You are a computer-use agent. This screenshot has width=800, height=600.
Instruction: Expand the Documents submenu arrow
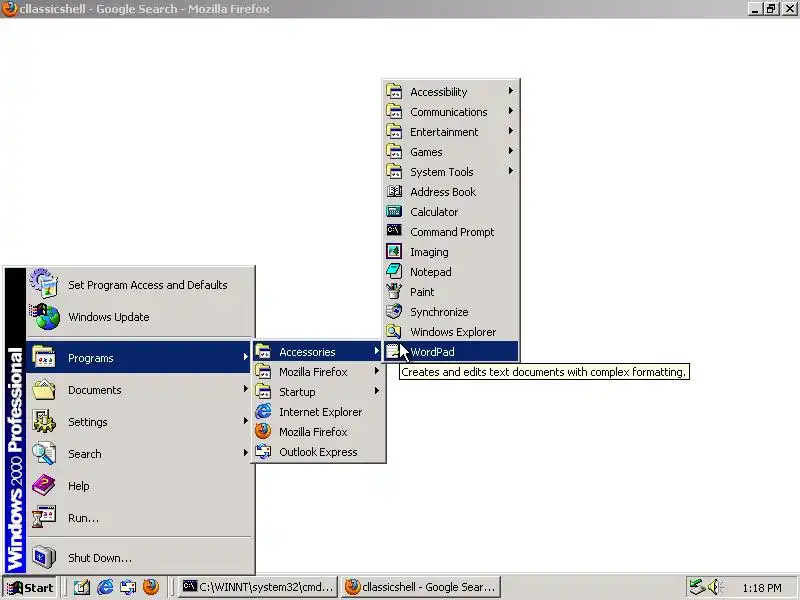click(245, 389)
